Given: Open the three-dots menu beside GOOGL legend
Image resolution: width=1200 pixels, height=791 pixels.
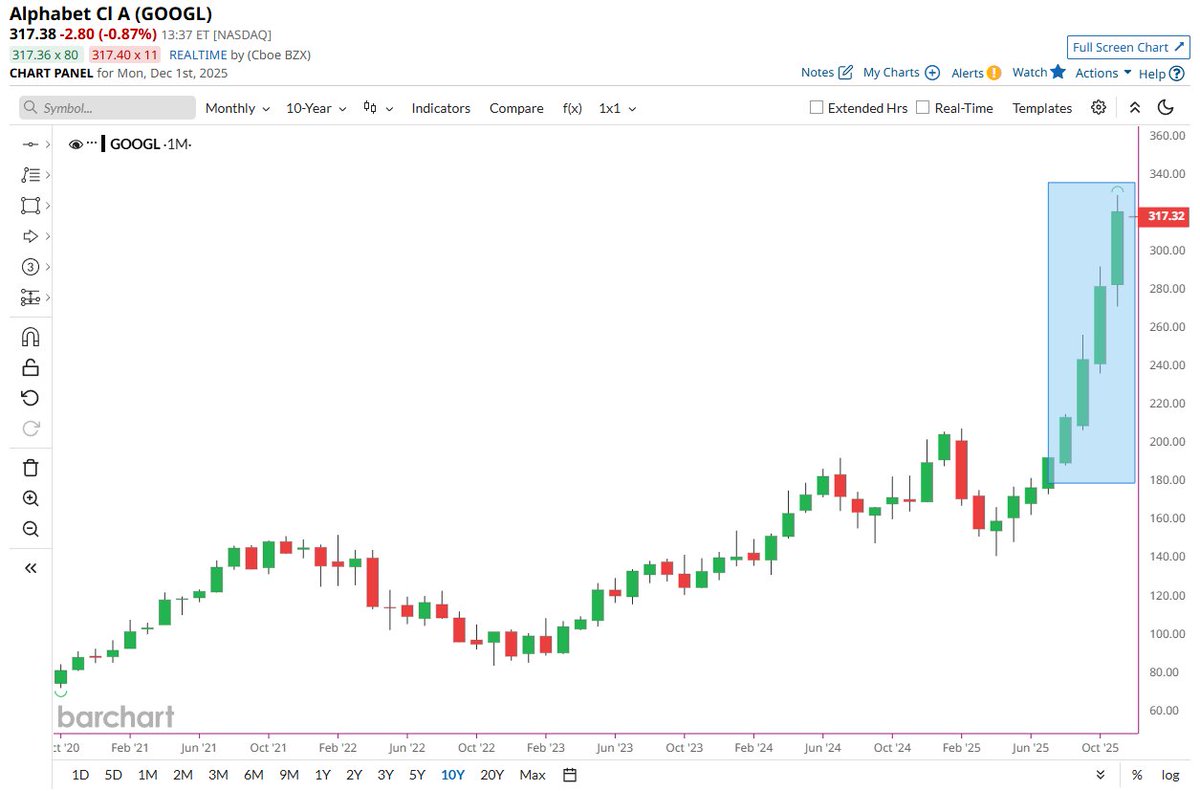Looking at the screenshot, I should click(x=92, y=144).
